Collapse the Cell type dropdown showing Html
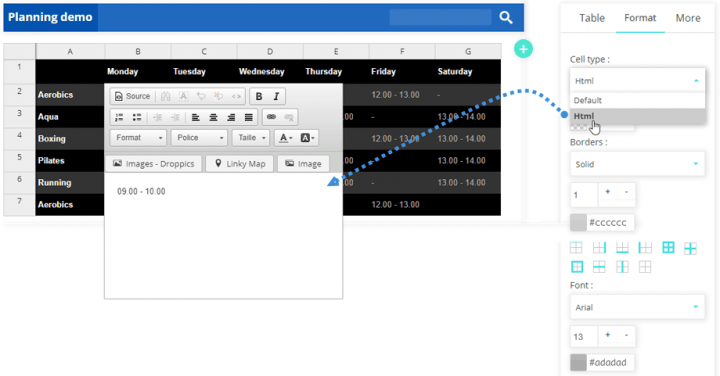Screen dimensions: 720x376 point(637,81)
